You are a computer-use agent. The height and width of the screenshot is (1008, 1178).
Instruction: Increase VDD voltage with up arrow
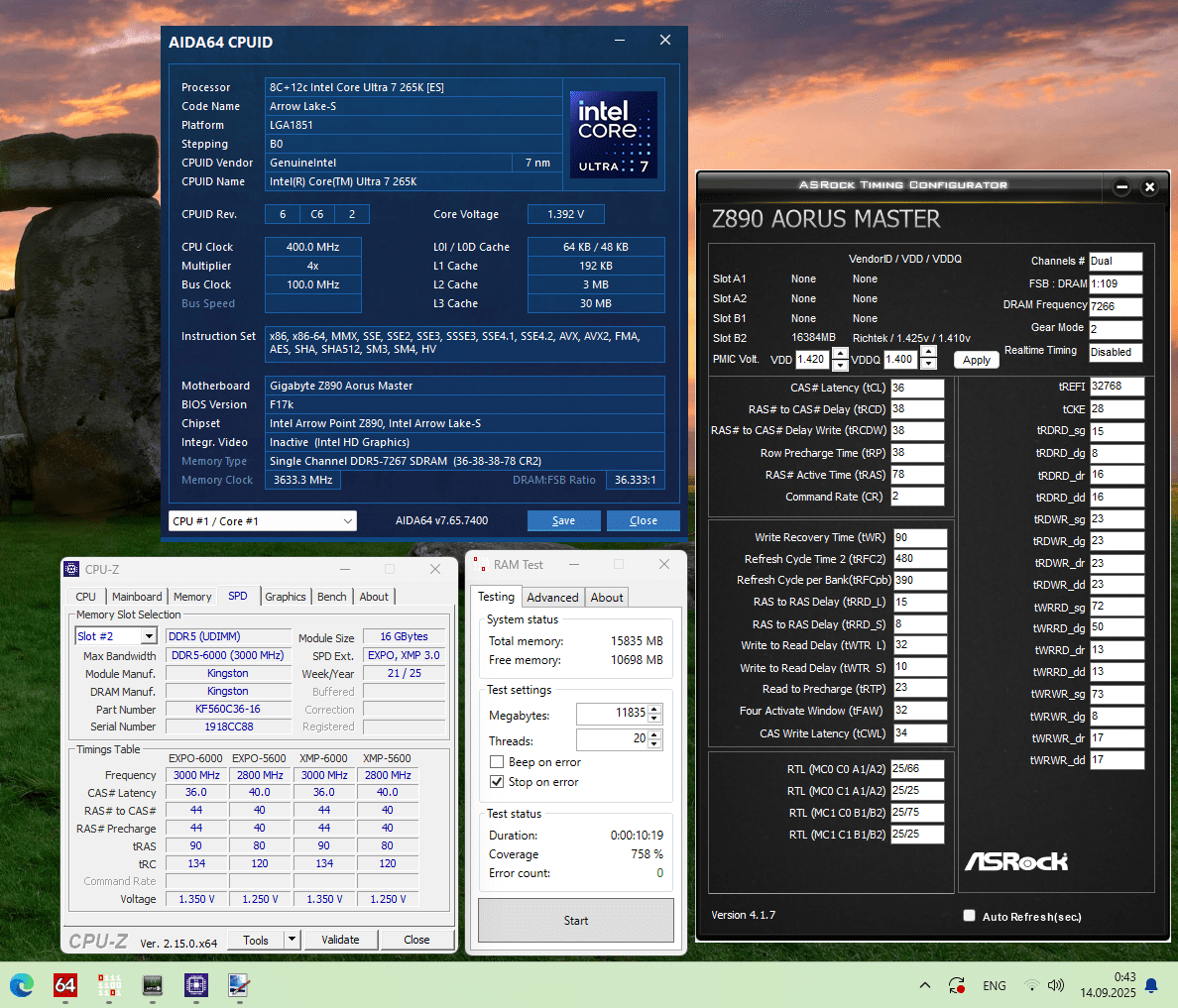pyautogui.click(x=840, y=354)
